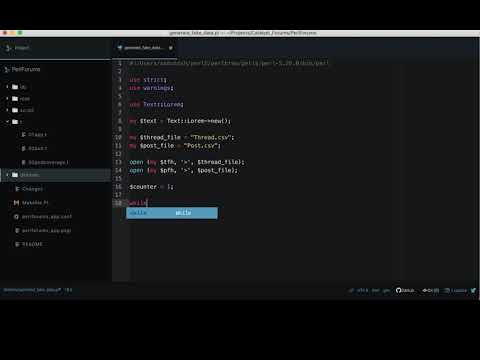Open the Changes file
Viewport: 480px width, 360px height.
[x=32, y=189]
